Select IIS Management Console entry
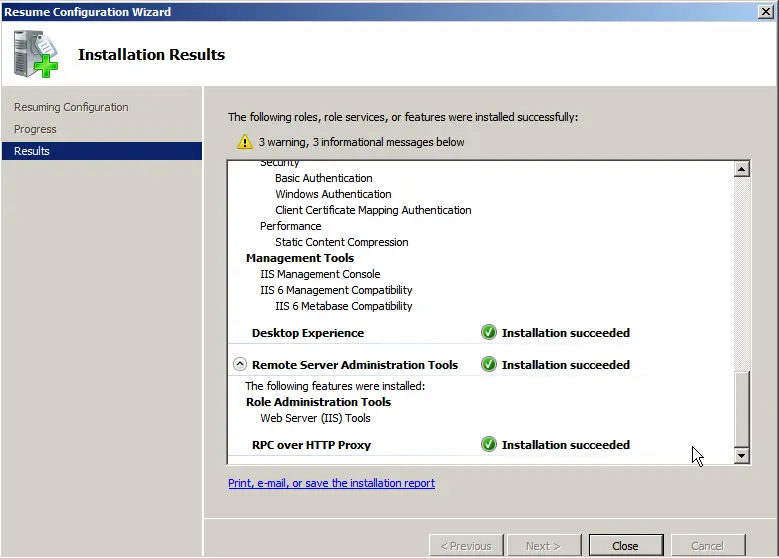 pyautogui.click(x=320, y=274)
